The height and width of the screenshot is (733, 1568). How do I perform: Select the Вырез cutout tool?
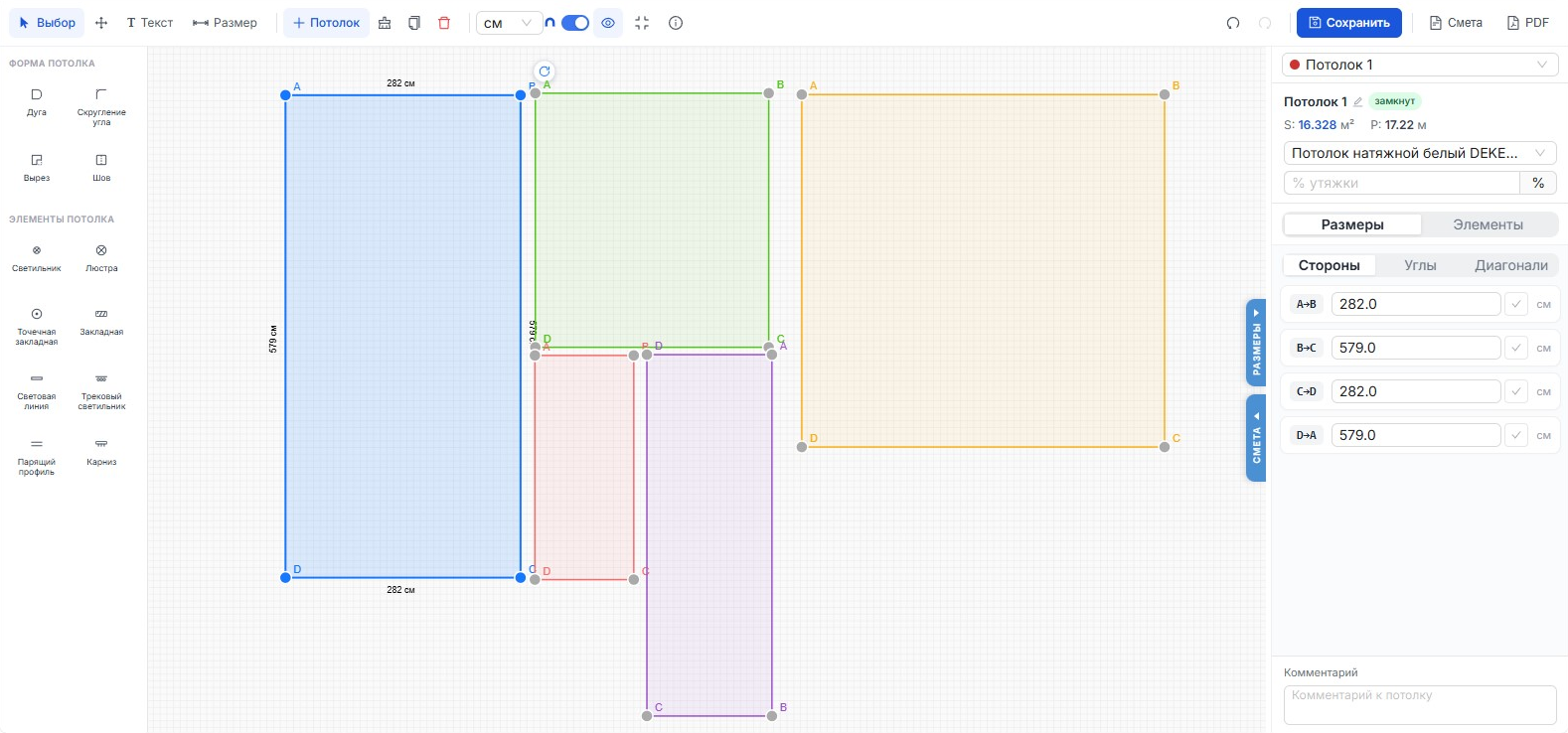tap(37, 167)
